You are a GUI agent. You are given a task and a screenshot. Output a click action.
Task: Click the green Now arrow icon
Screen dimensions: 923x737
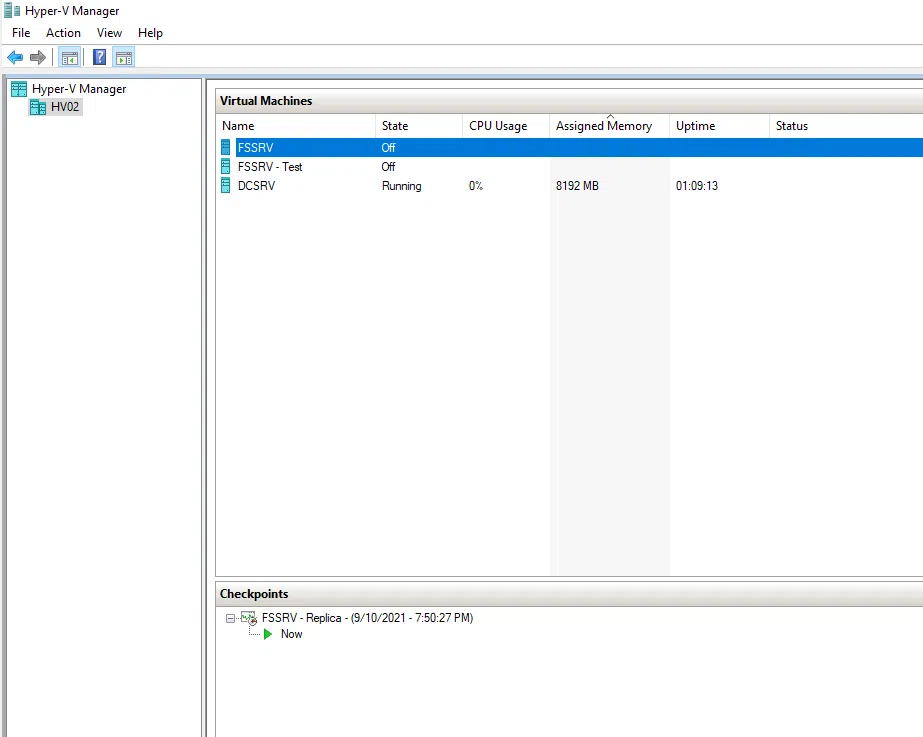coord(268,634)
